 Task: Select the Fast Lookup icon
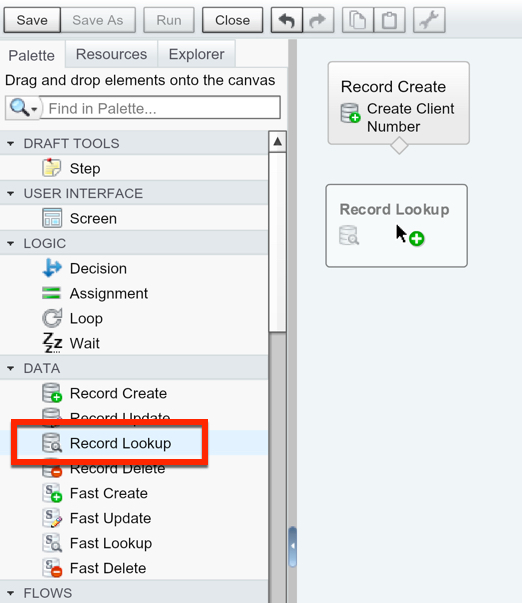pyautogui.click(x=52, y=543)
